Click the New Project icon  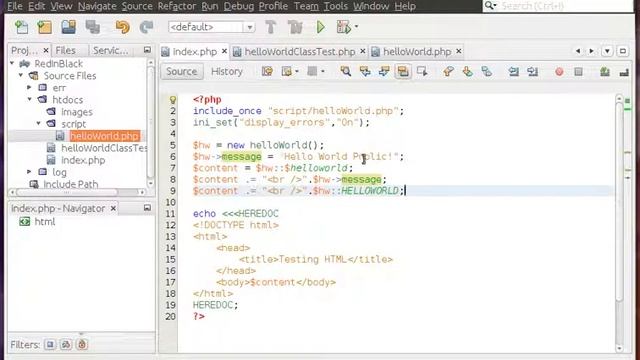tap(44, 27)
